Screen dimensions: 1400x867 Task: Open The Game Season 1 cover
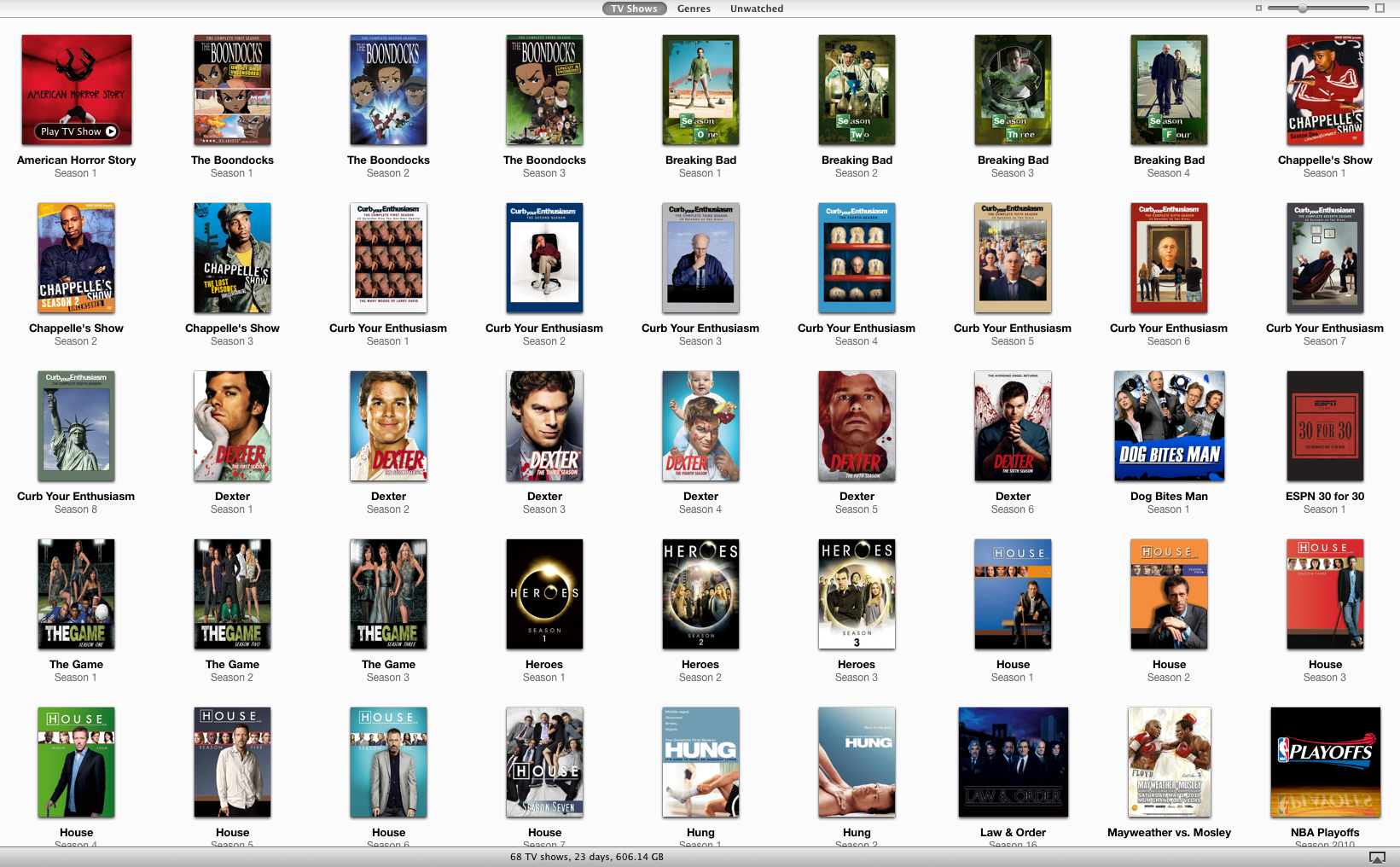click(x=76, y=594)
